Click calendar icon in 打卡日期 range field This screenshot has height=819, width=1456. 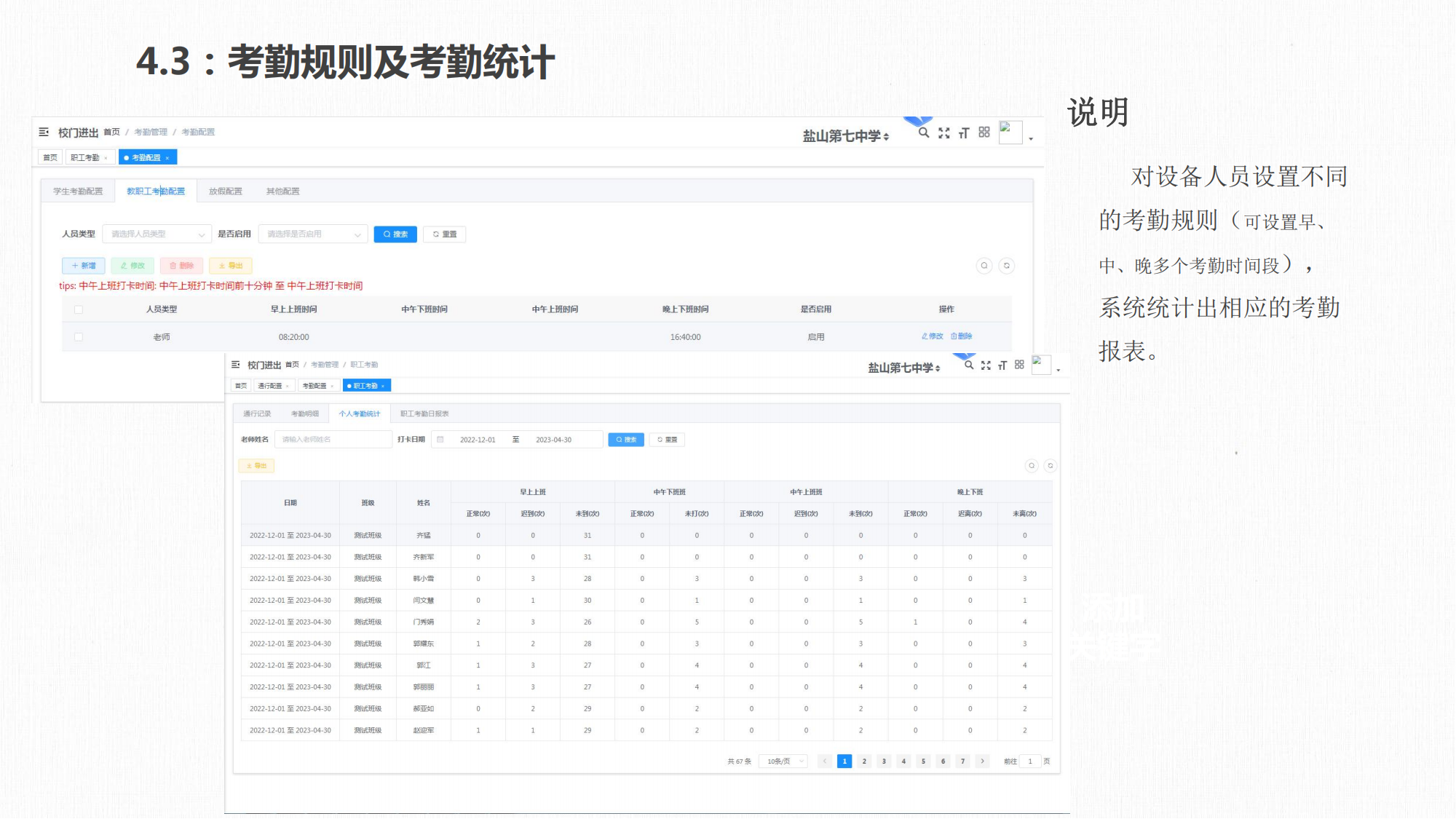tap(440, 440)
